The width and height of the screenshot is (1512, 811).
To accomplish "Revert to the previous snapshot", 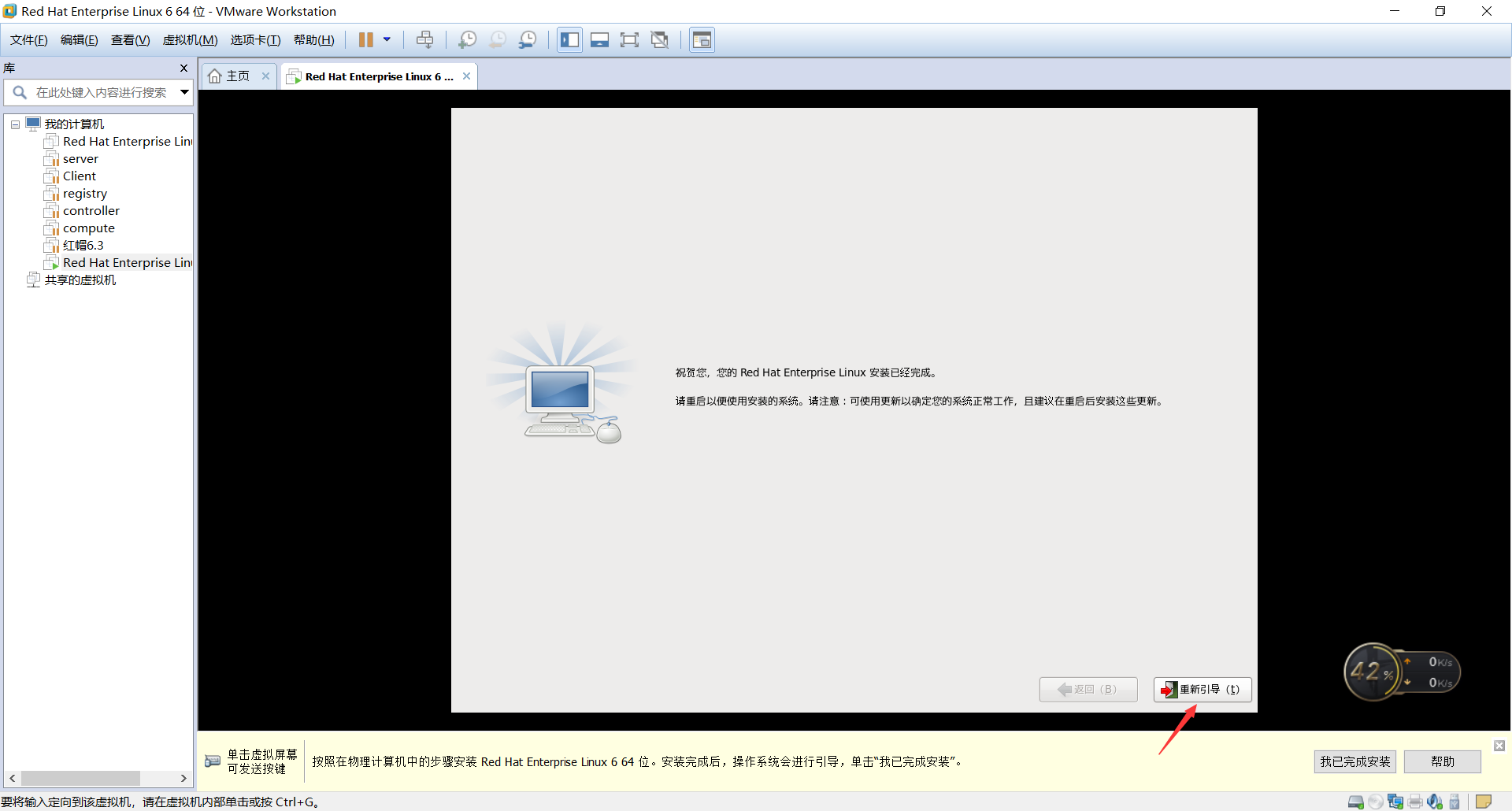I will click(498, 39).
